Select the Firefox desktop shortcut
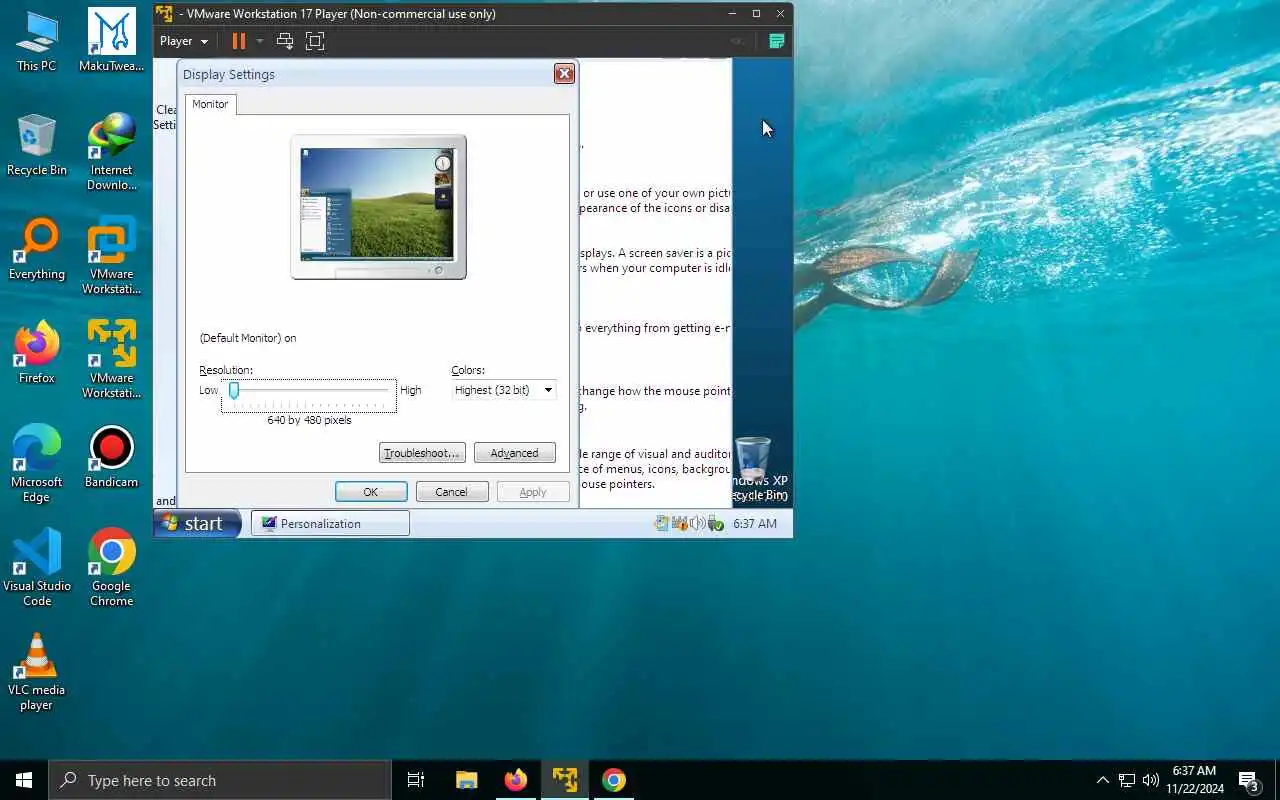Screen dimensions: 1280x800 point(37,354)
